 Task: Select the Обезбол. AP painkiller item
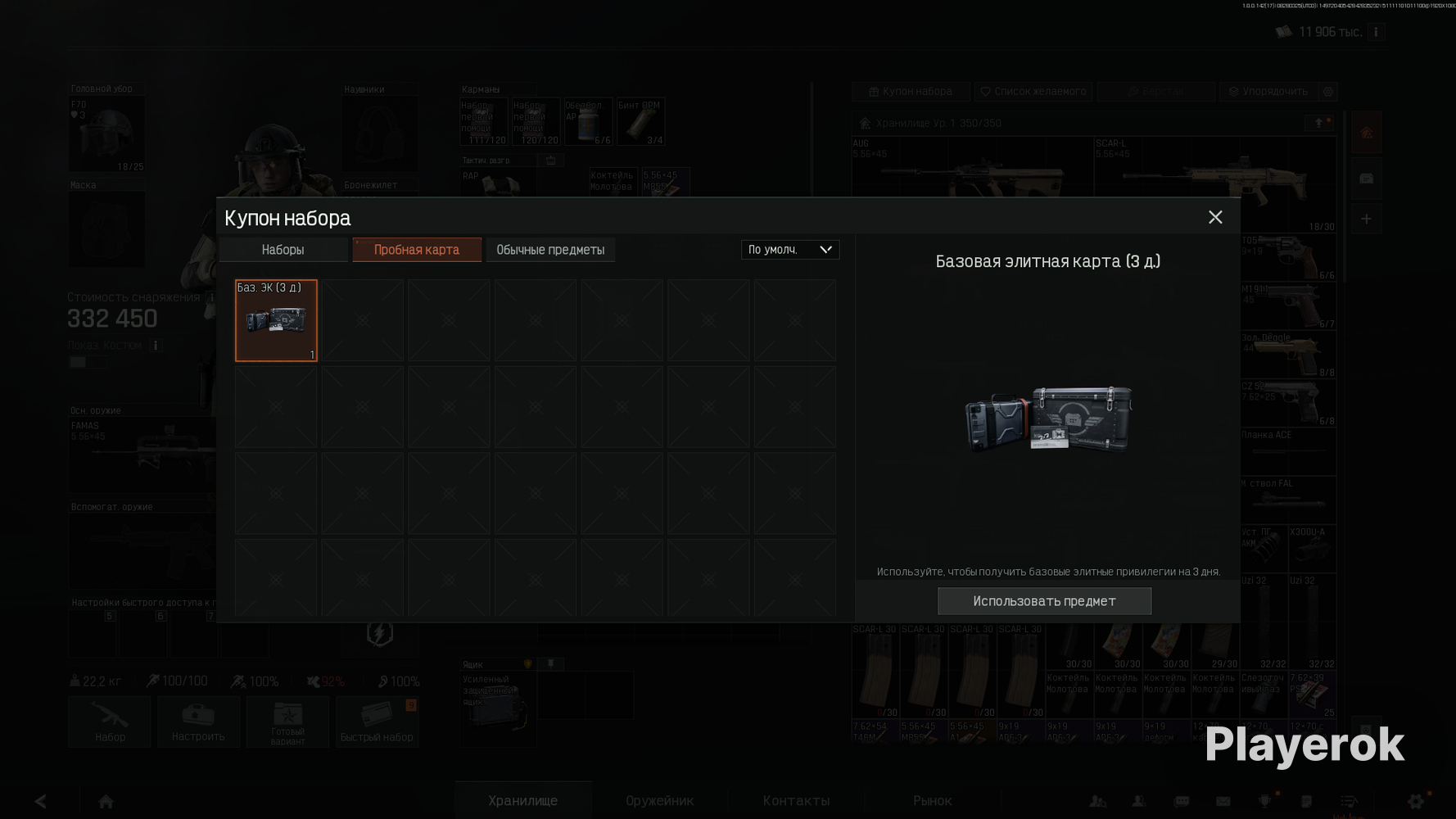pyautogui.click(x=588, y=122)
